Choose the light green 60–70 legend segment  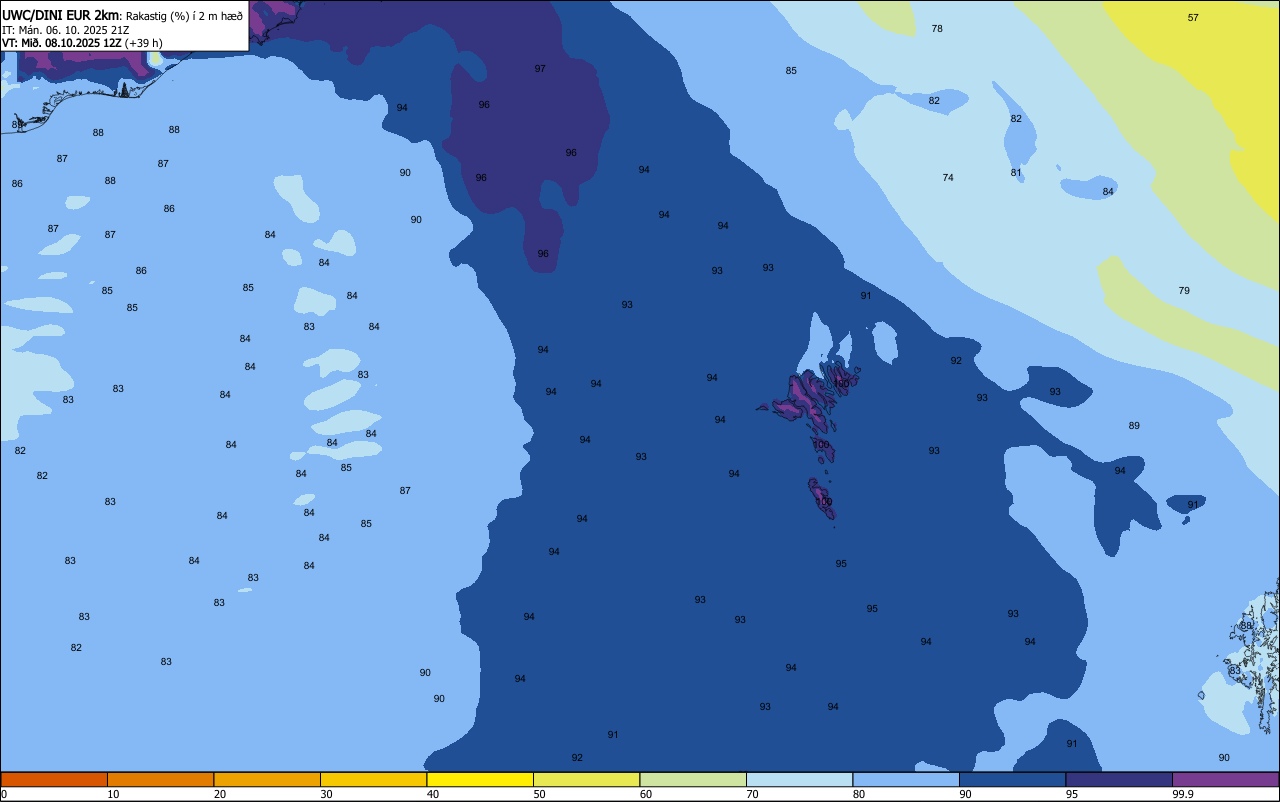[x=693, y=779]
